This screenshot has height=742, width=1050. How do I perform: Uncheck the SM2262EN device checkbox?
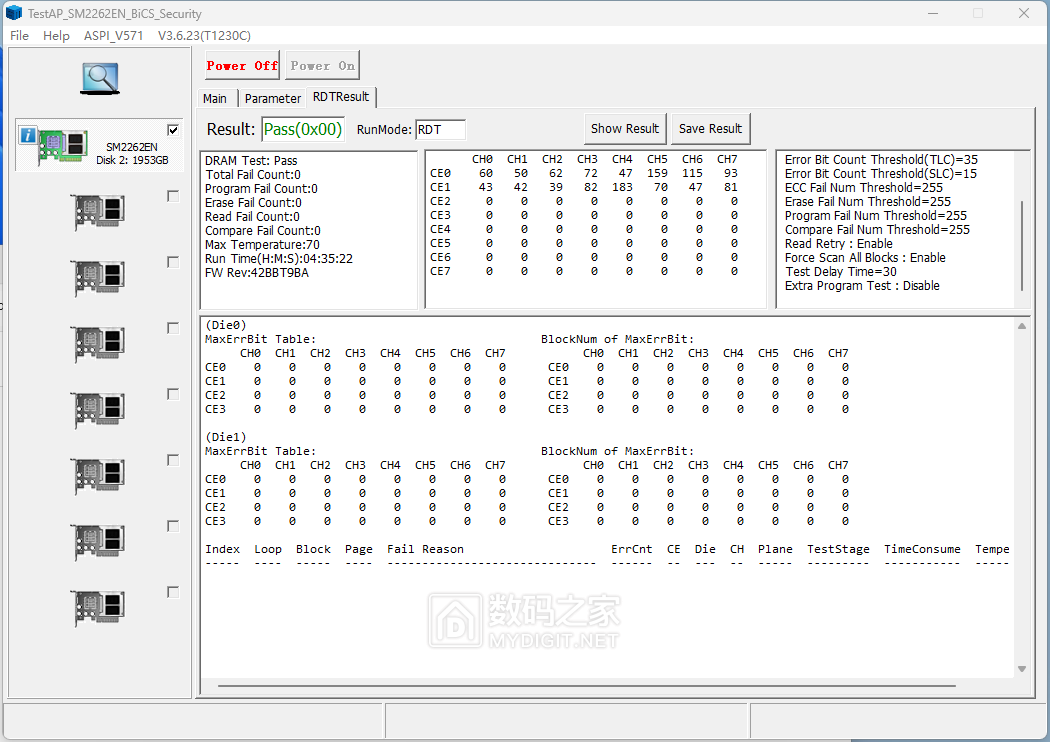coord(173,130)
